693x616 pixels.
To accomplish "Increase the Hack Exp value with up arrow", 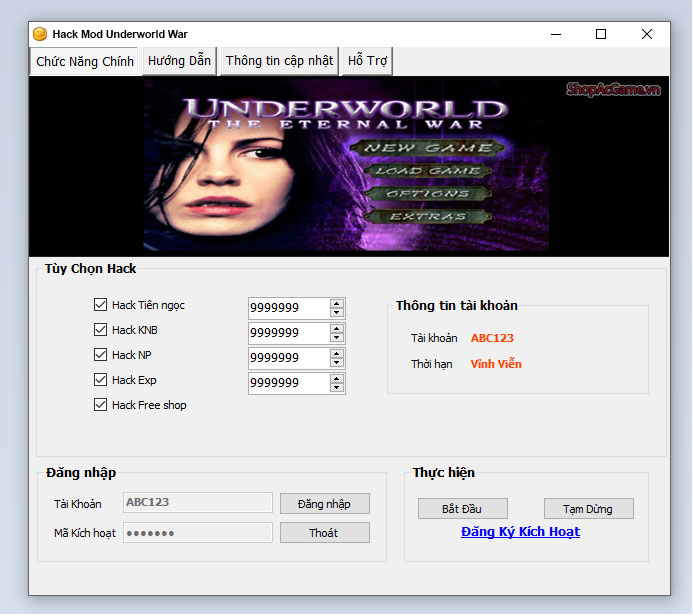I will pyautogui.click(x=337, y=379).
